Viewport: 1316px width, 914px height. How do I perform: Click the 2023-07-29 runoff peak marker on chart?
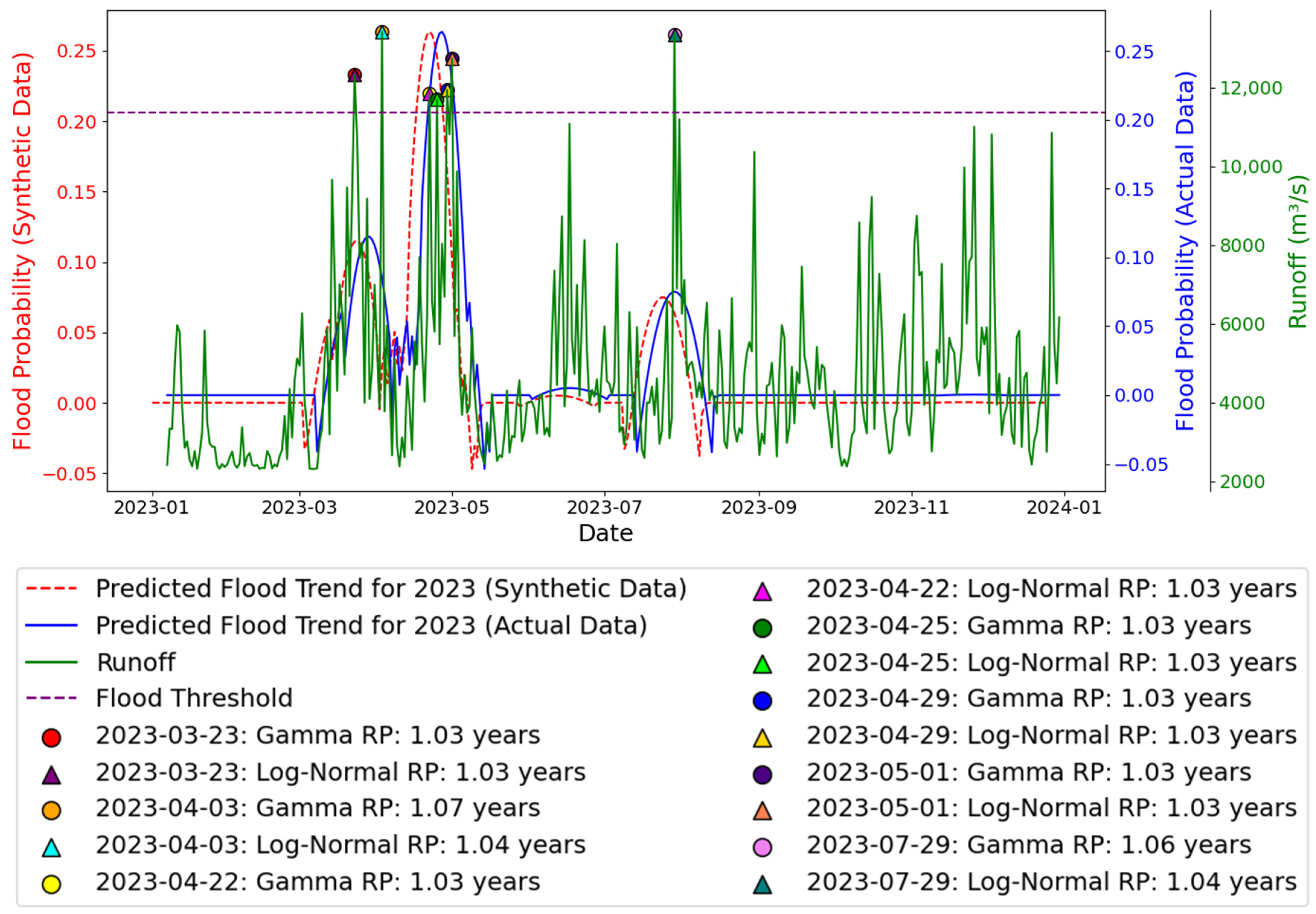tap(675, 36)
